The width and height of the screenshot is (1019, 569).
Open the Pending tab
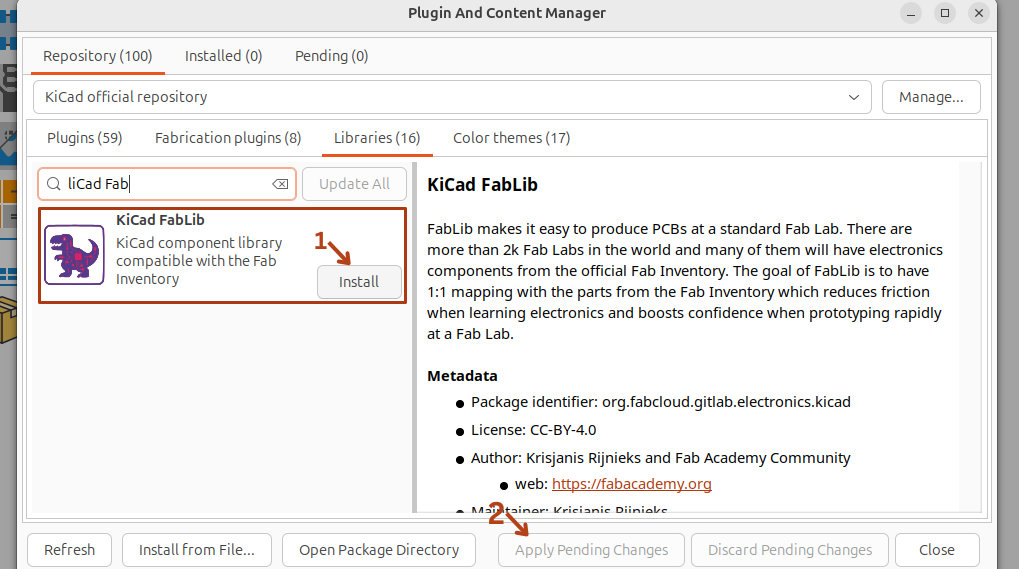[331, 56]
